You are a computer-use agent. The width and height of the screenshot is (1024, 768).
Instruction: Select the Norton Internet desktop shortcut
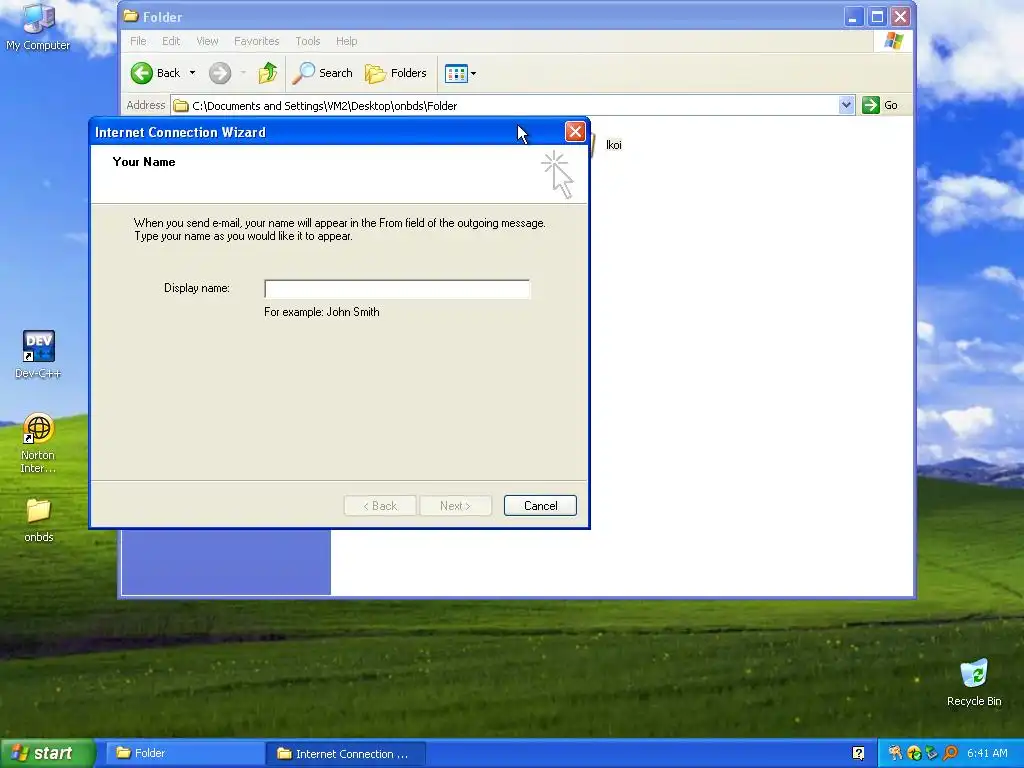tap(38, 444)
